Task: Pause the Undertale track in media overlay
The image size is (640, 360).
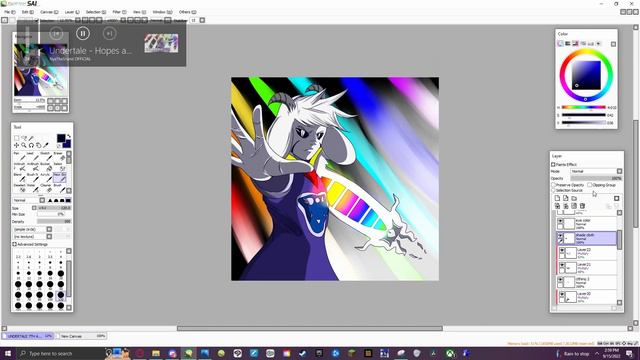Action: (x=83, y=33)
